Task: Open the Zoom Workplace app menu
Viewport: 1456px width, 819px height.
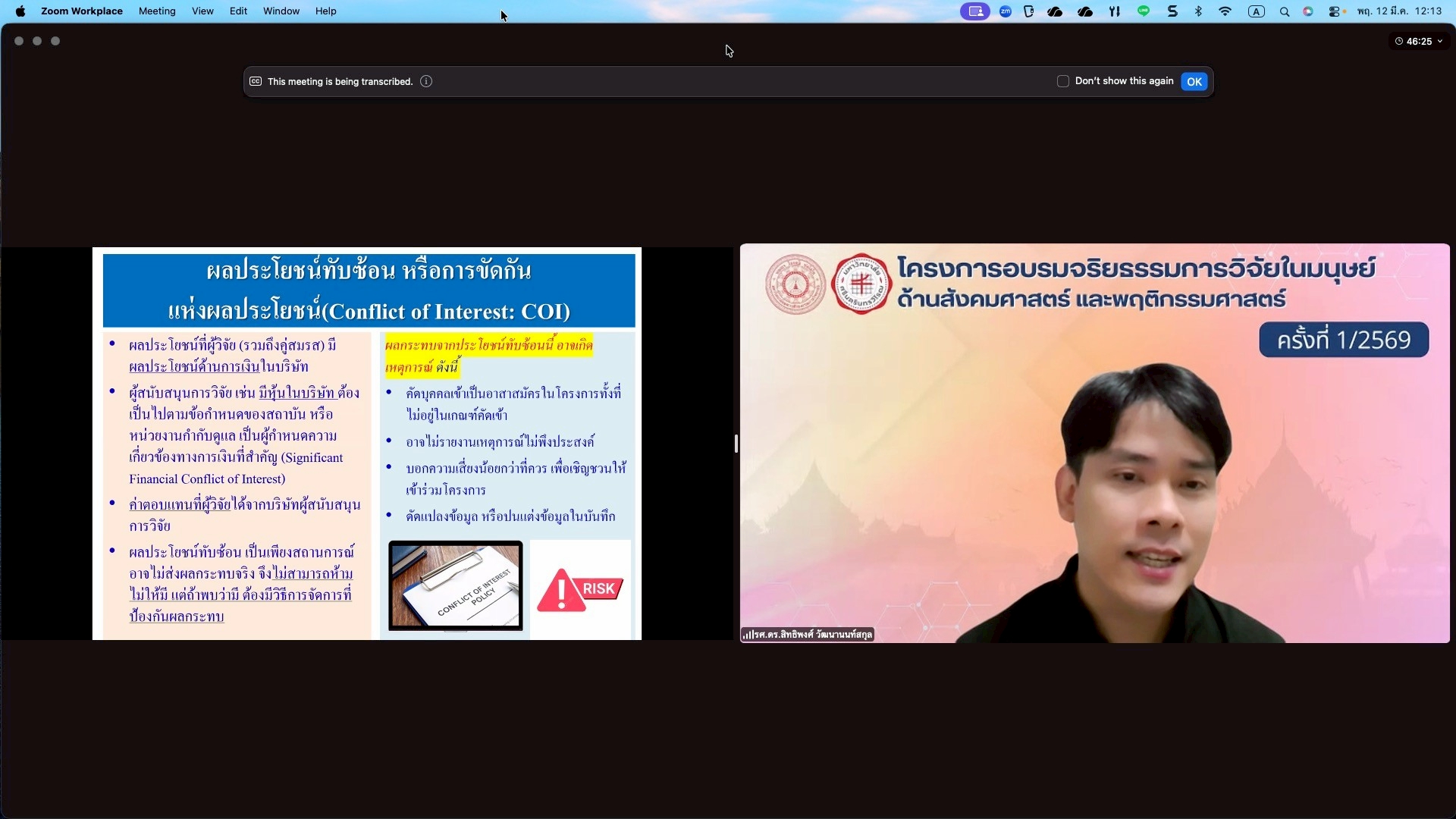Action: tap(81, 11)
